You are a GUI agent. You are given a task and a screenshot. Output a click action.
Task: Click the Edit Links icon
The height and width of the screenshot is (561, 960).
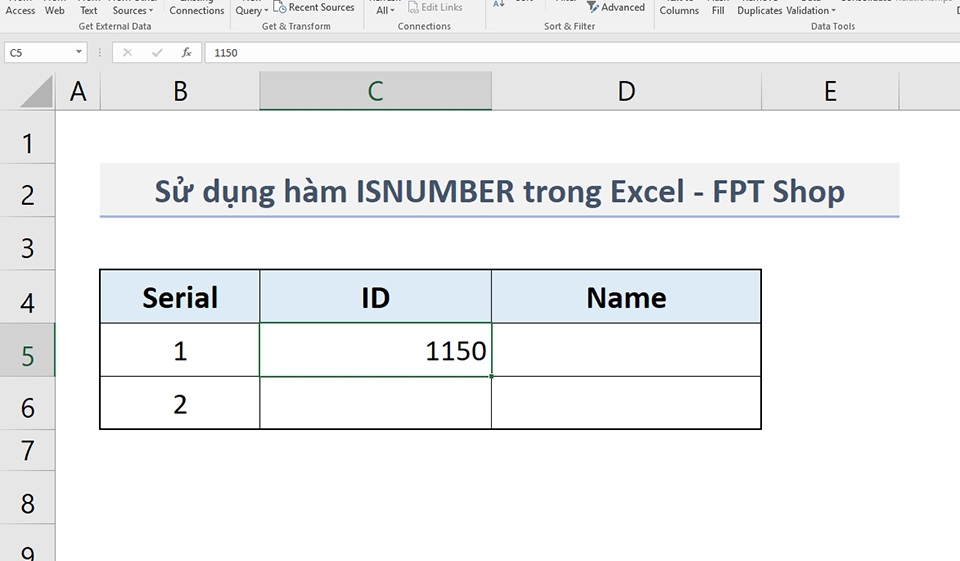(x=413, y=7)
